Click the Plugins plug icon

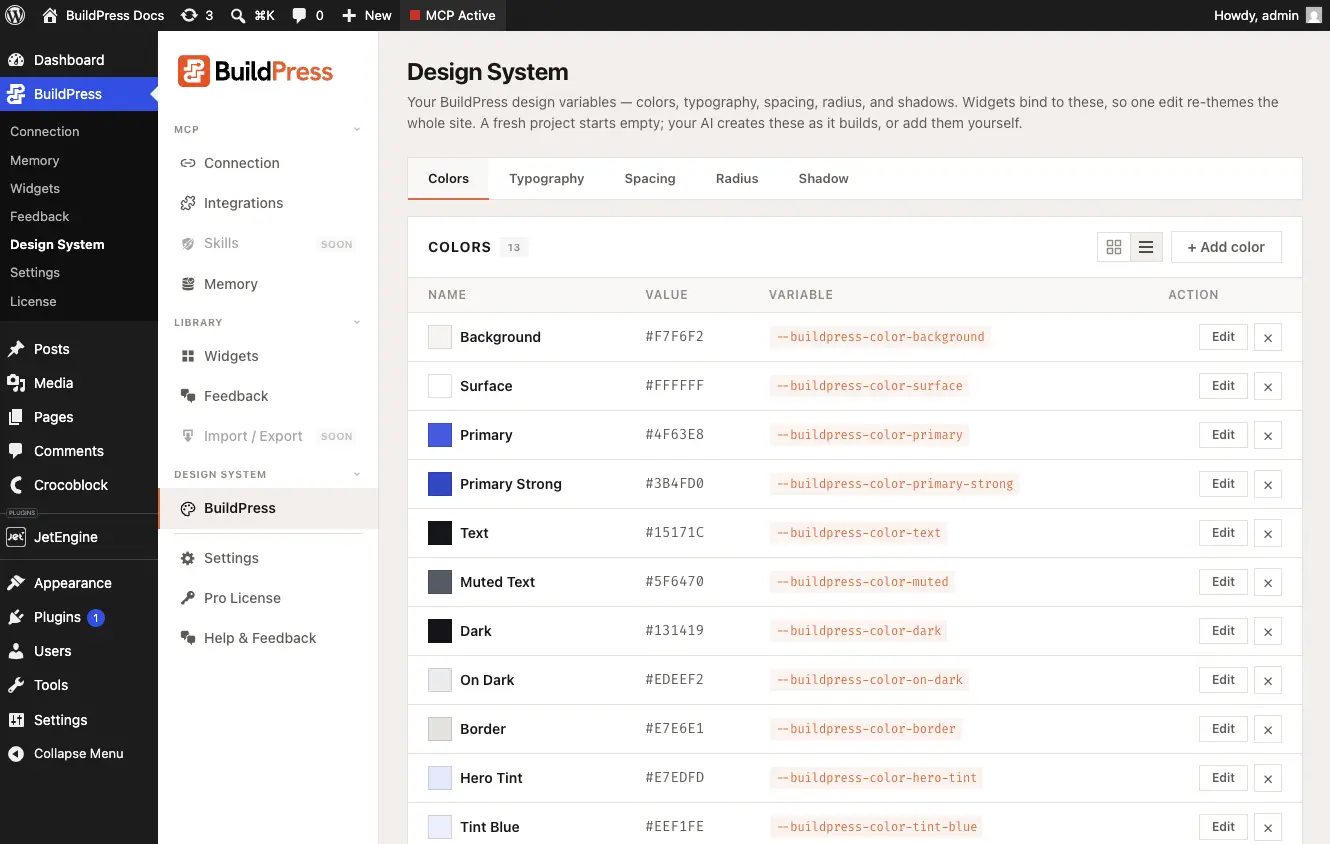(16, 617)
